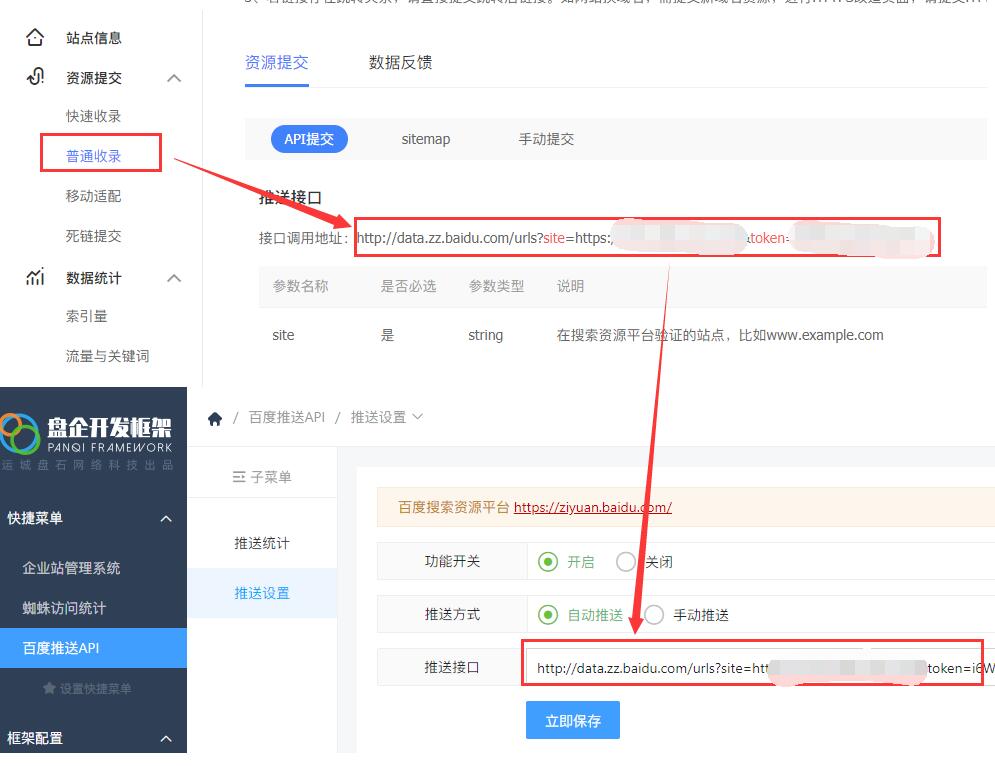Screen dimensions: 995x766
Task: Select the 自动推送 radio button
Action: pyautogui.click(x=548, y=614)
